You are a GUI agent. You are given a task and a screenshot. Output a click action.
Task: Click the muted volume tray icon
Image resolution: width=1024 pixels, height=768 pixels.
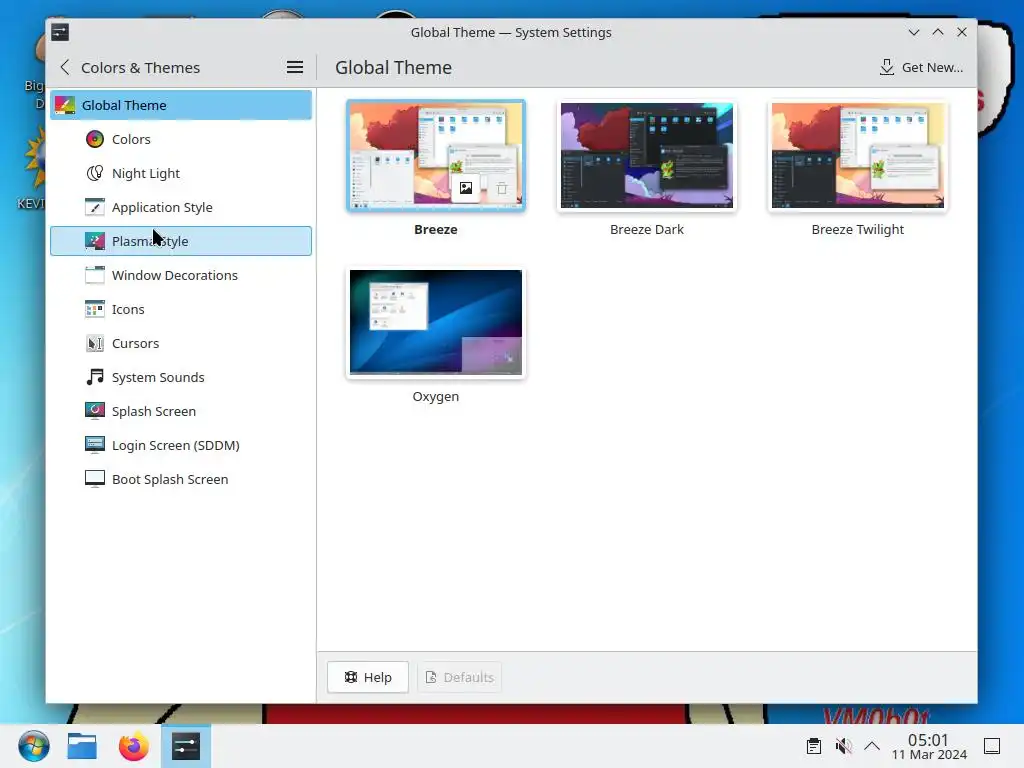[x=843, y=746]
